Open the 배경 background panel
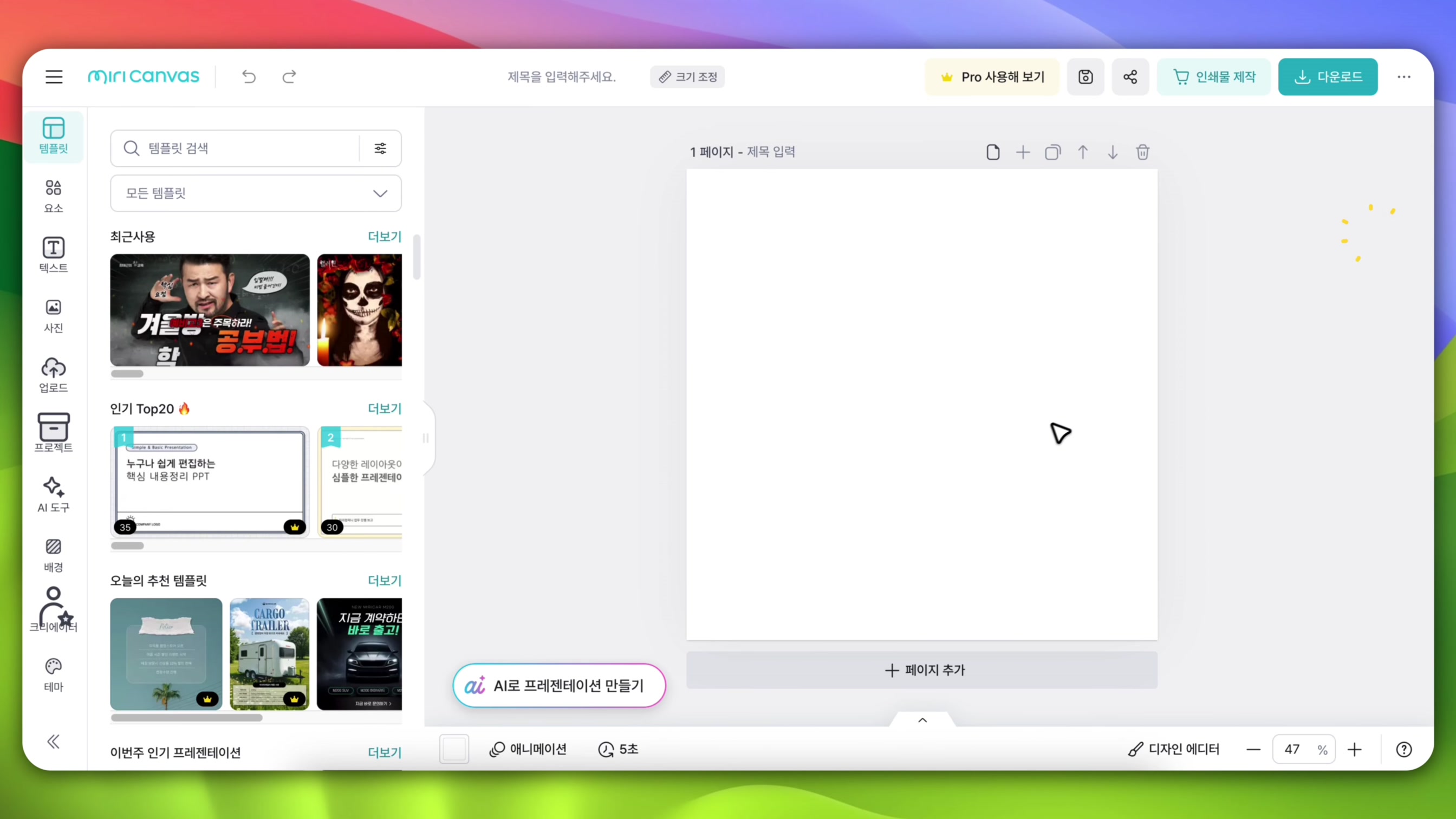Image resolution: width=1456 pixels, height=819 pixels. pos(54,556)
